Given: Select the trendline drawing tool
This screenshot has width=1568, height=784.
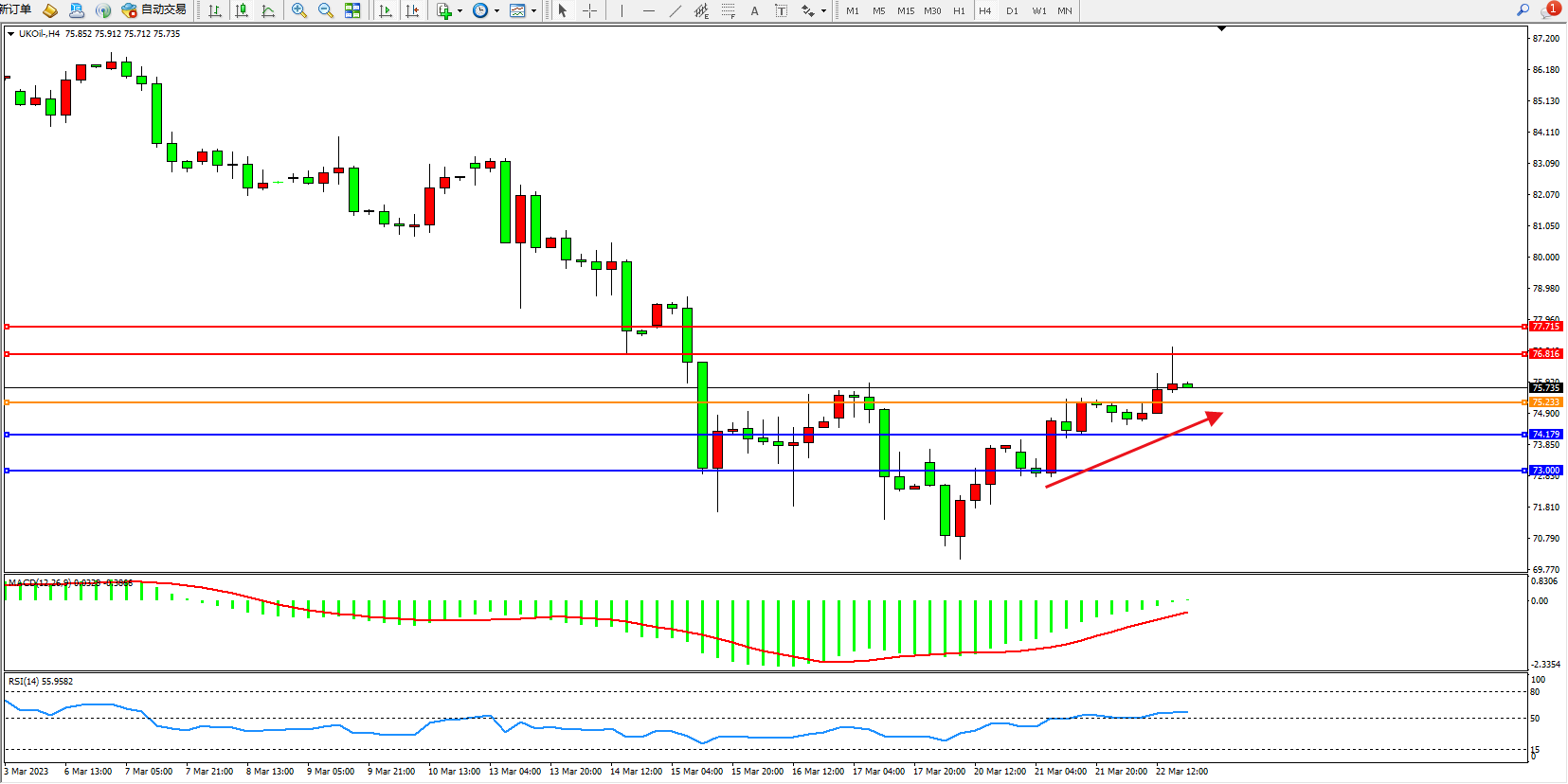Looking at the screenshot, I should (675, 10).
